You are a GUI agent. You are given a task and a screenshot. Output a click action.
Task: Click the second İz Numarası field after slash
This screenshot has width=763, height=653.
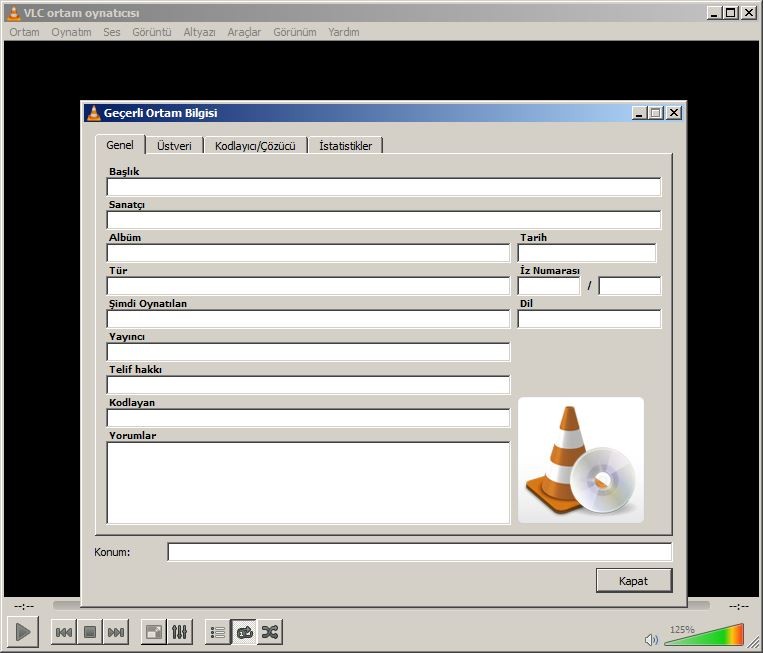[630, 286]
